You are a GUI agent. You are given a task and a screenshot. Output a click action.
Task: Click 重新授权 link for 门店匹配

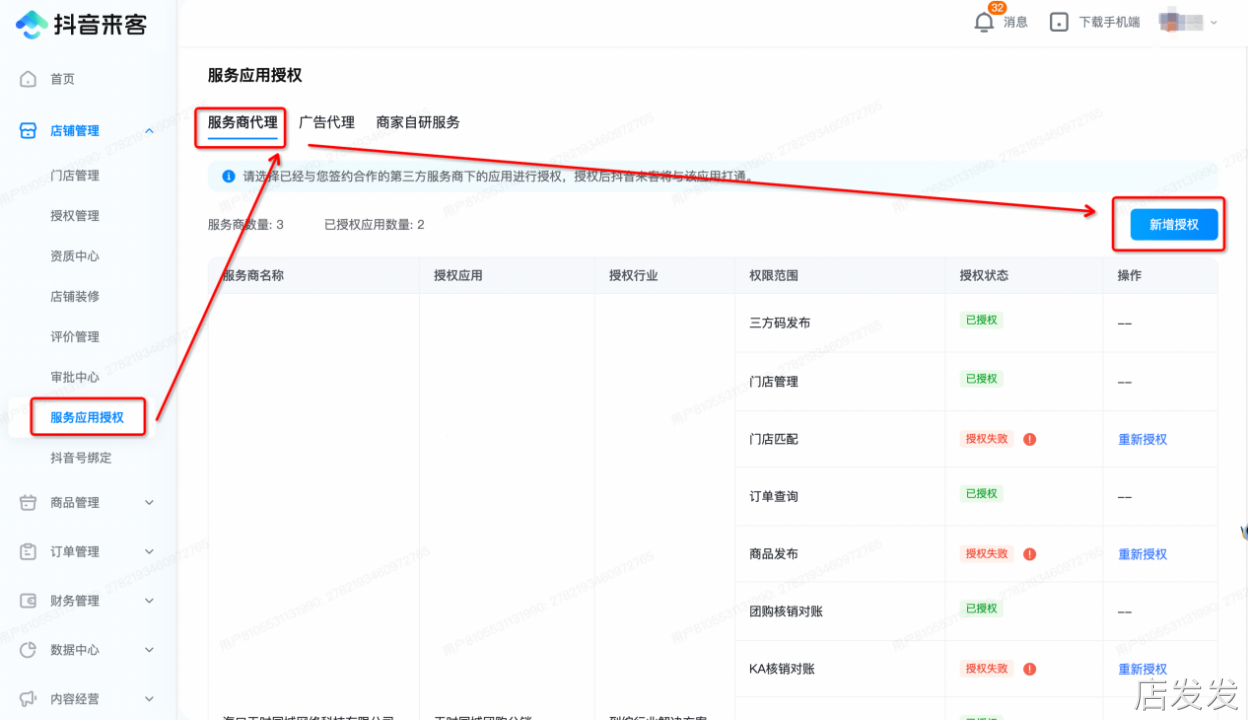tap(1142, 439)
